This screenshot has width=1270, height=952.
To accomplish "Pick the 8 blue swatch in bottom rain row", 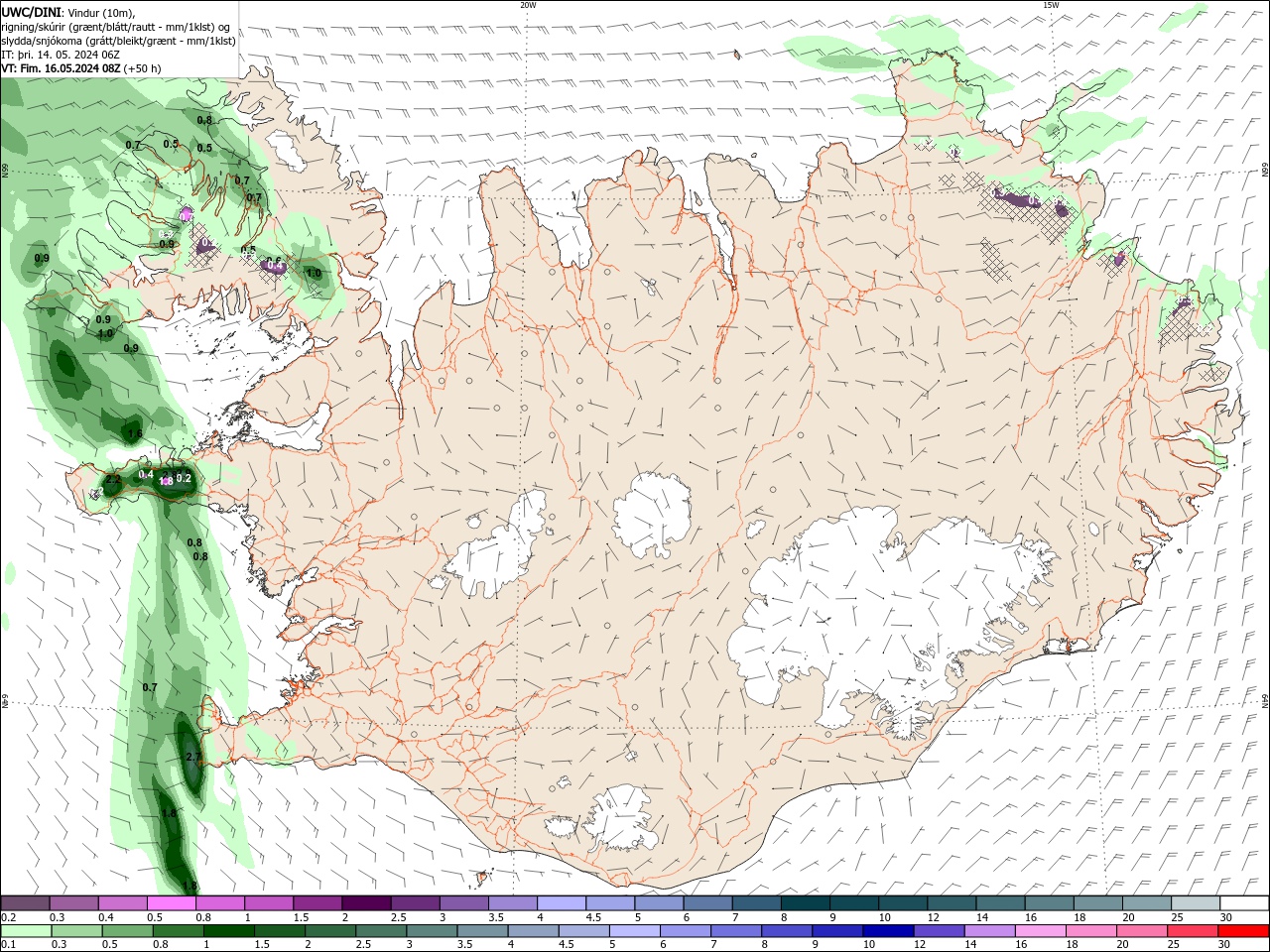I will [786, 931].
